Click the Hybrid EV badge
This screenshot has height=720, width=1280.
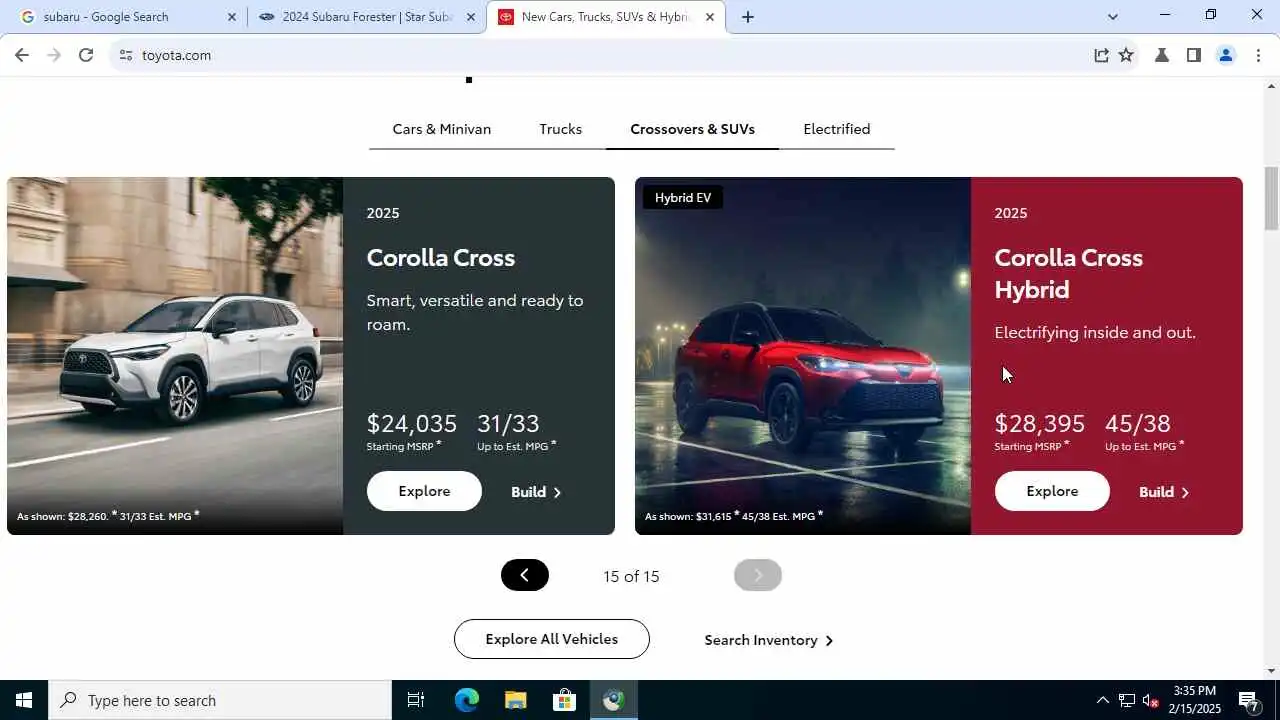pos(683,198)
